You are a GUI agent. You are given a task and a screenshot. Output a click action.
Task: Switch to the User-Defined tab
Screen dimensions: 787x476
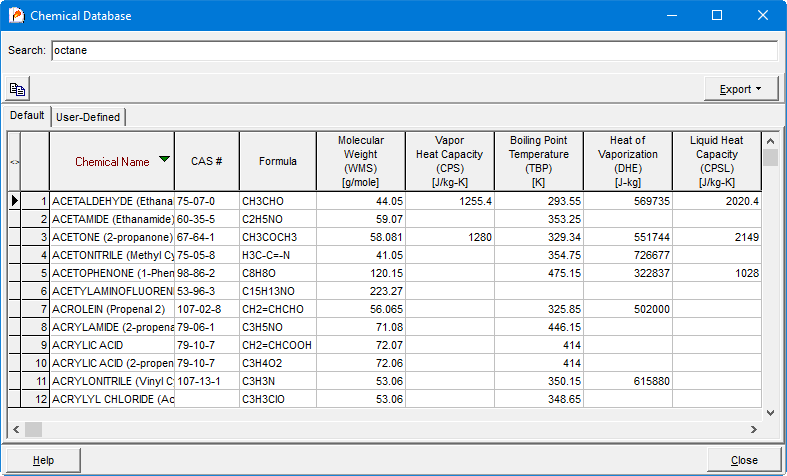pos(88,117)
